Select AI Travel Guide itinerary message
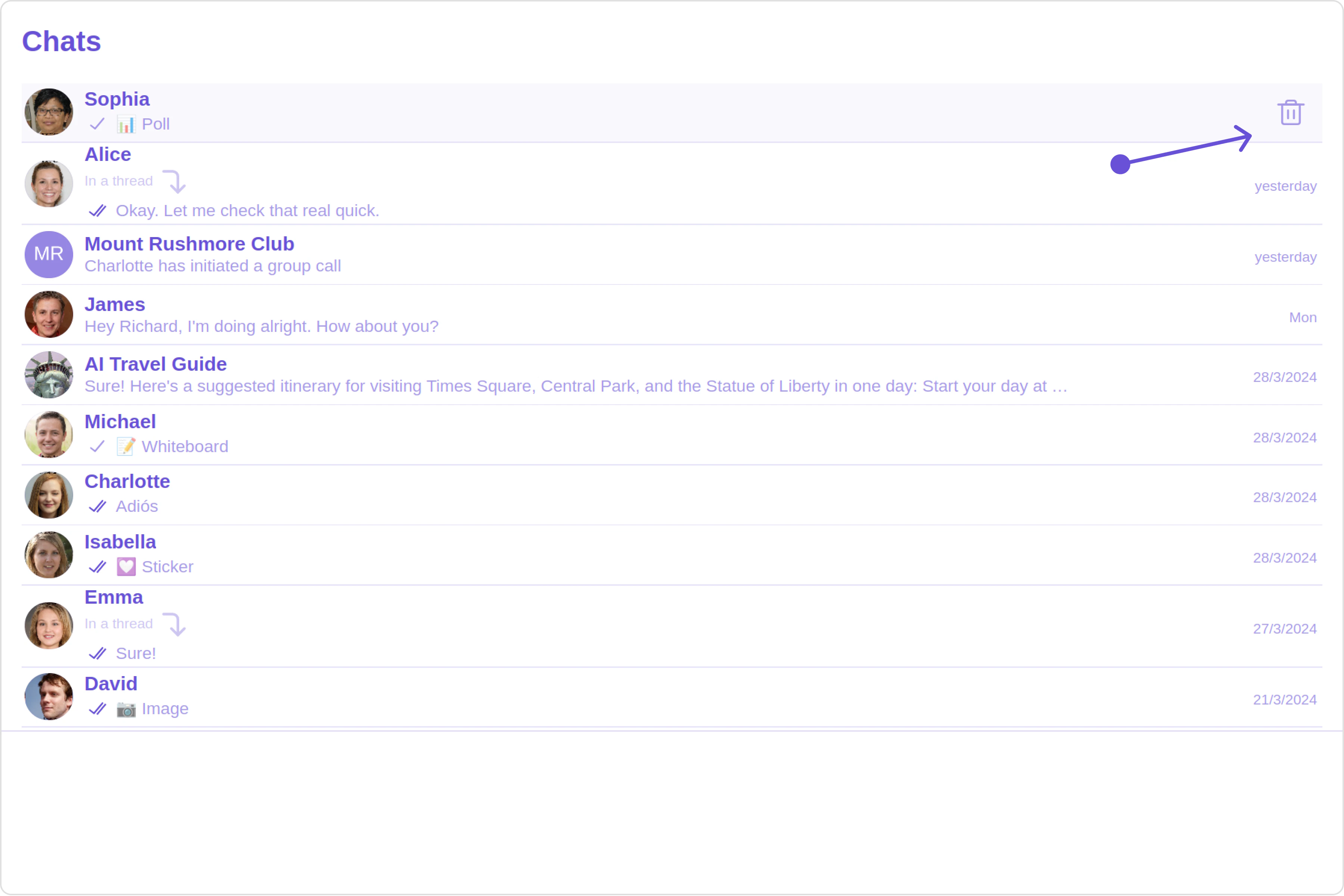 tap(575, 386)
